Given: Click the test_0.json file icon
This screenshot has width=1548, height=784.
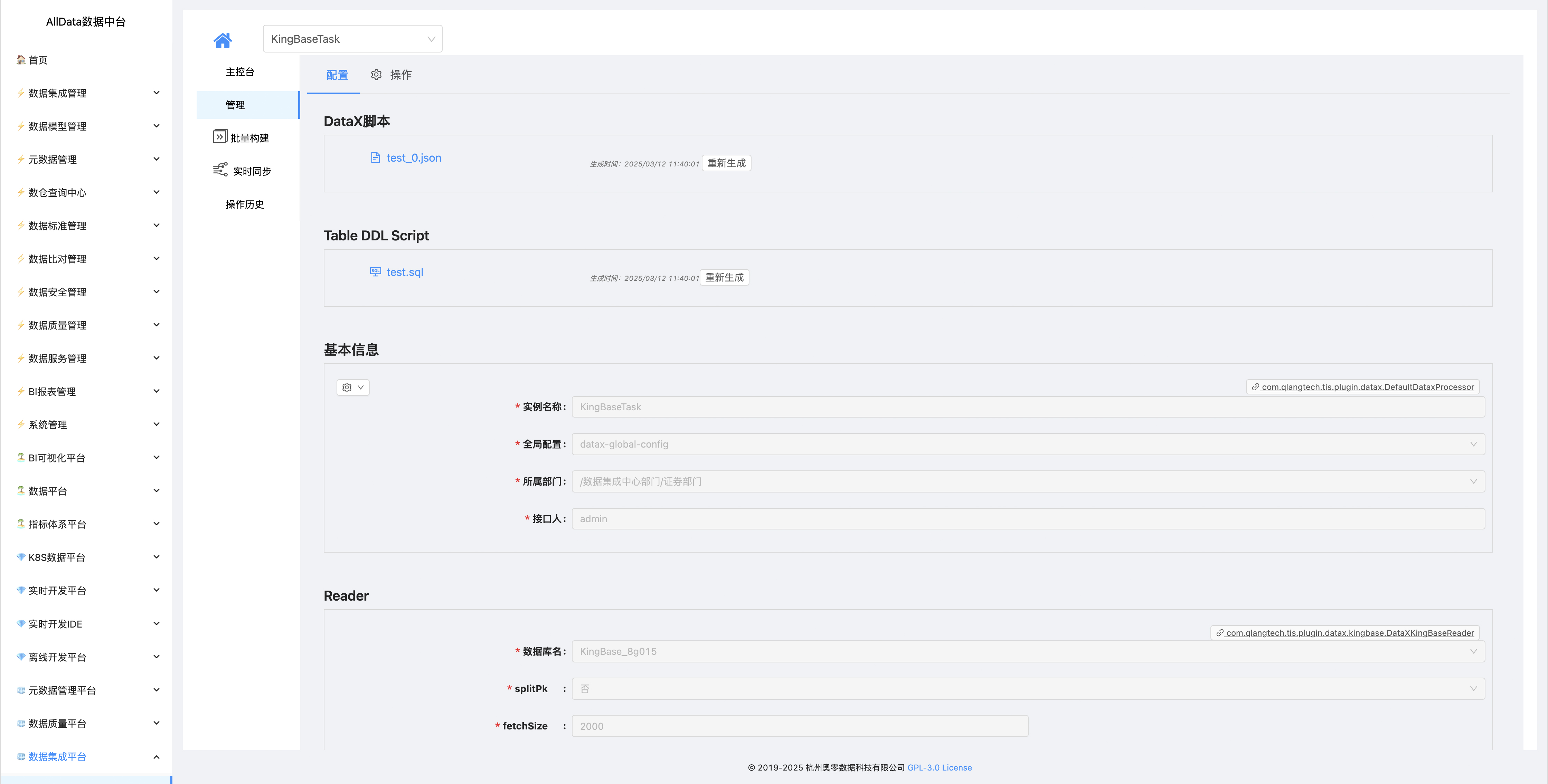Looking at the screenshot, I should point(376,157).
